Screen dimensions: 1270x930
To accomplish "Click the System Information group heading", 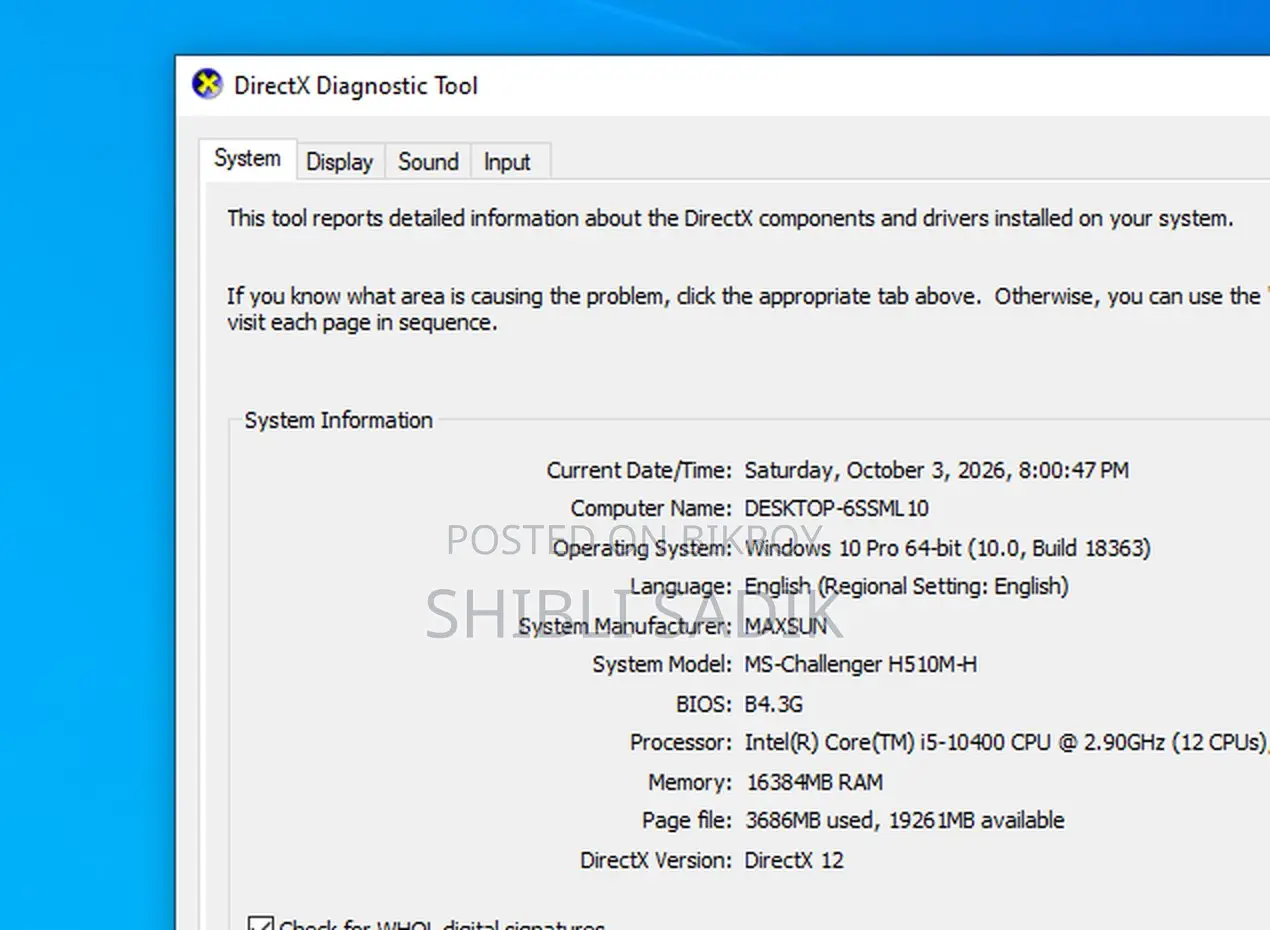I will [339, 421].
